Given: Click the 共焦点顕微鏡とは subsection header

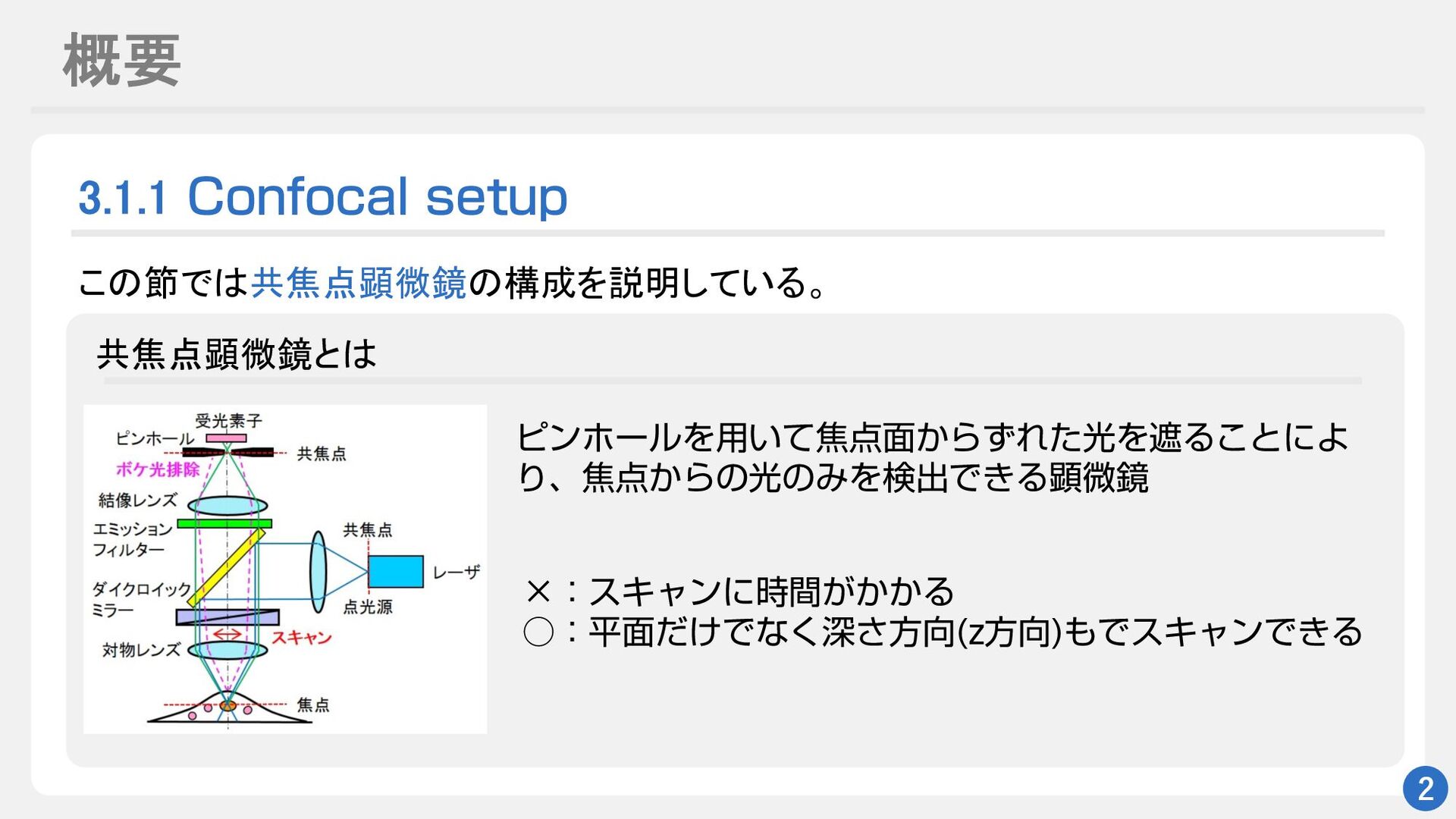Looking at the screenshot, I should [x=237, y=354].
